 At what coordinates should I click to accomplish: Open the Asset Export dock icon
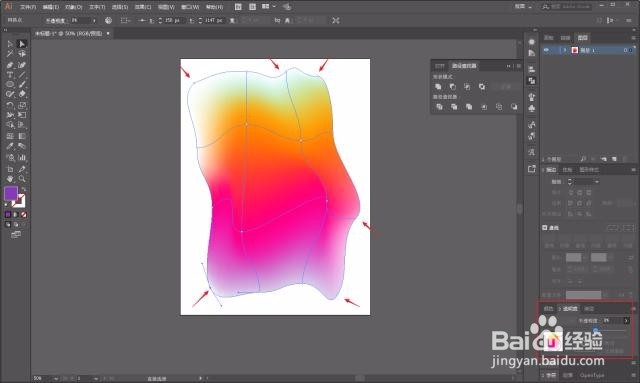coord(531,169)
